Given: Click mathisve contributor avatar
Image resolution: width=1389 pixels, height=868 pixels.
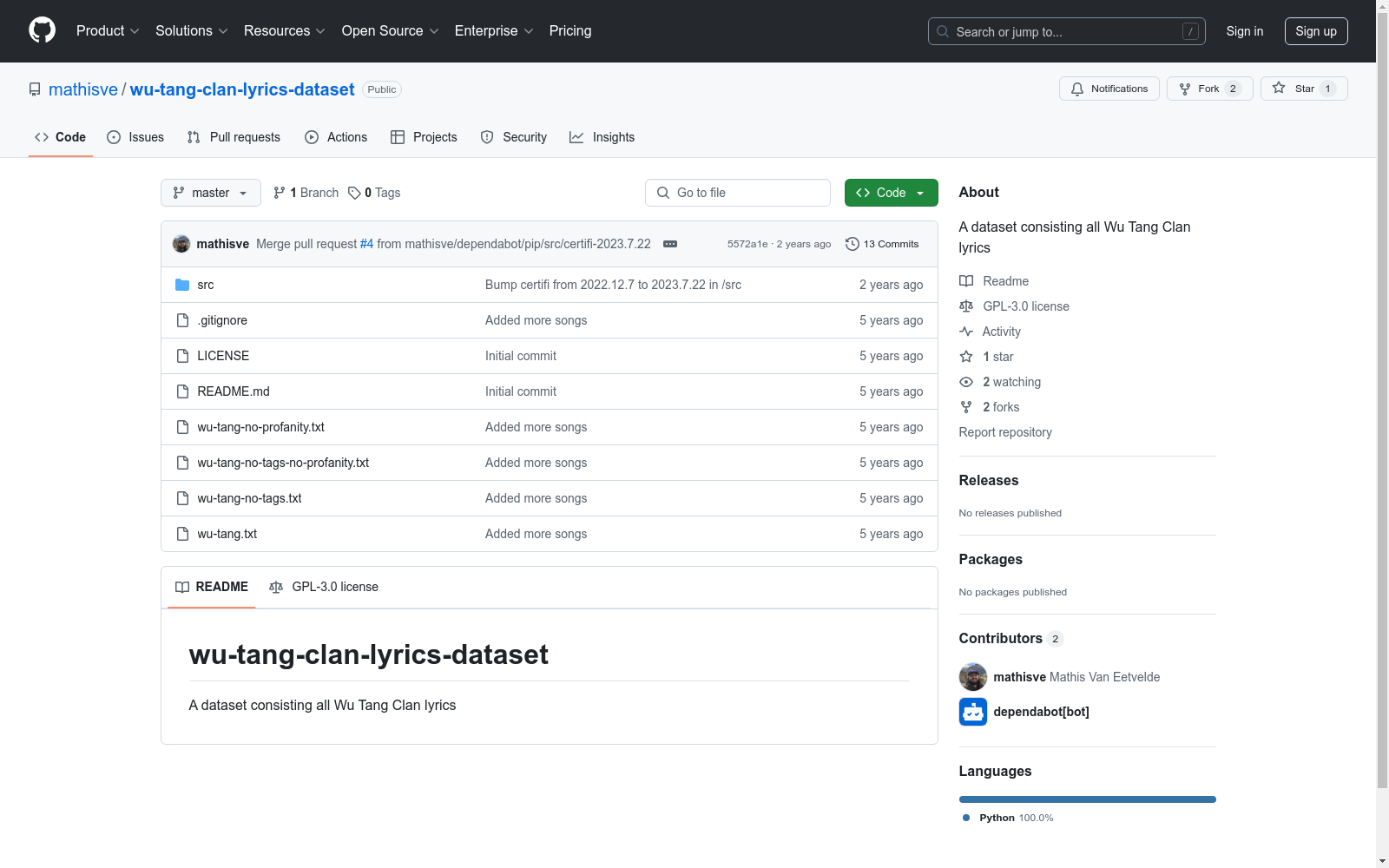Looking at the screenshot, I should 973,677.
